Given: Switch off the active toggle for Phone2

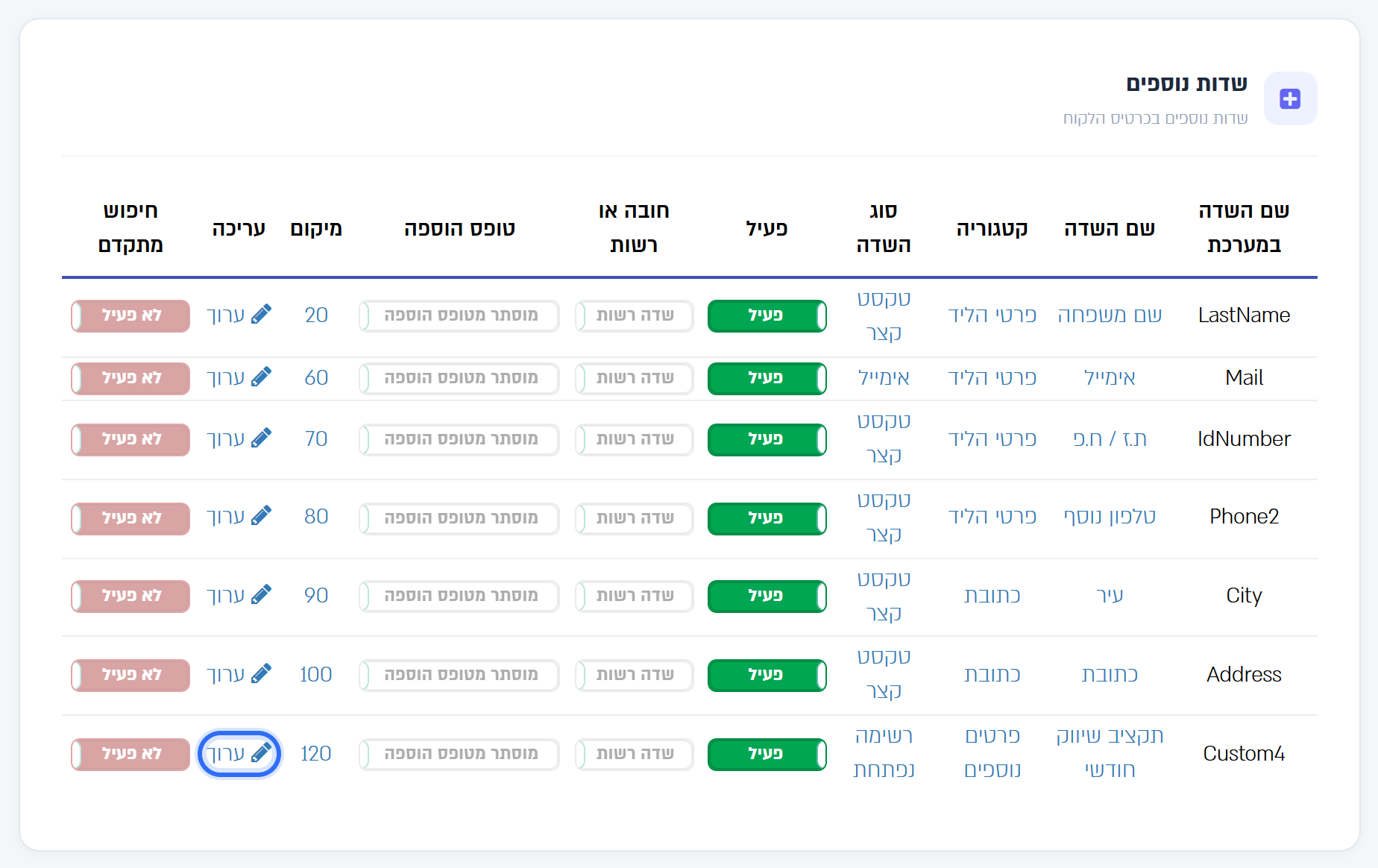Looking at the screenshot, I should tap(767, 519).
